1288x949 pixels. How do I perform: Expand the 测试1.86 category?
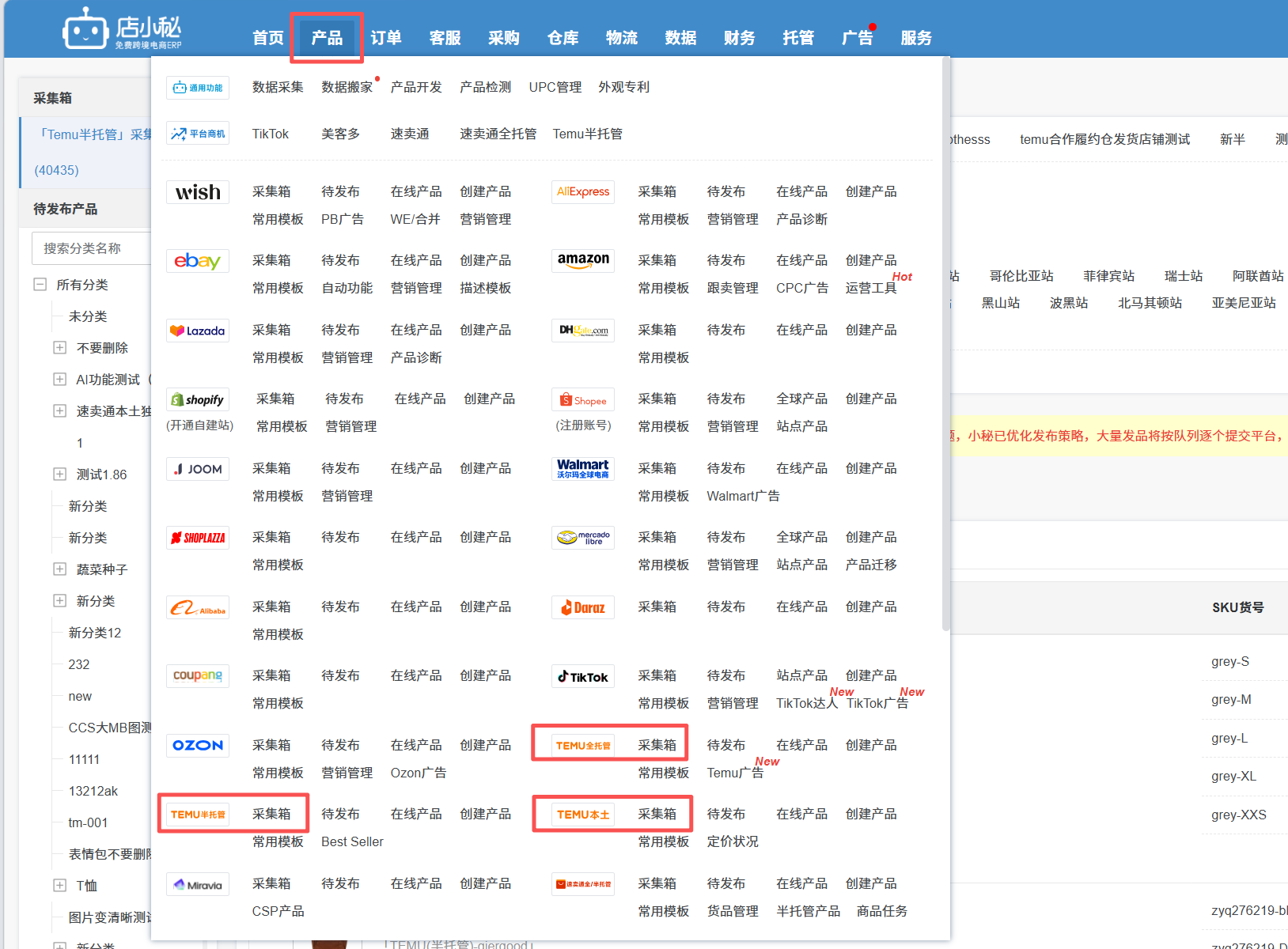click(x=59, y=474)
